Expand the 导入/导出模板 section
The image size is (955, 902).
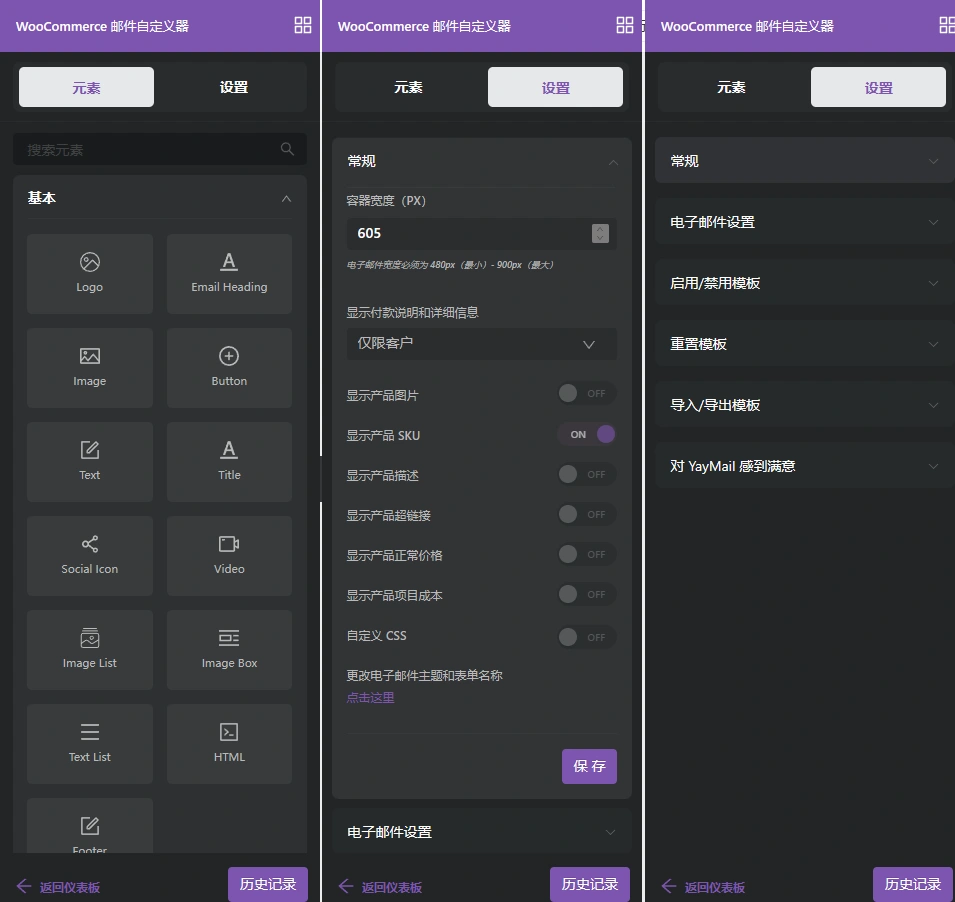(803, 405)
